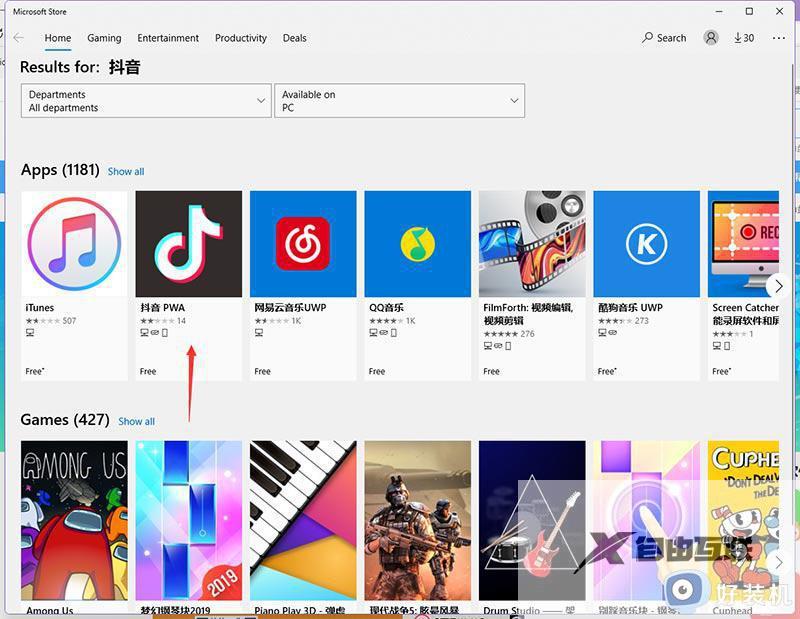
Task: Switch to the Productivity tab
Action: 240,38
